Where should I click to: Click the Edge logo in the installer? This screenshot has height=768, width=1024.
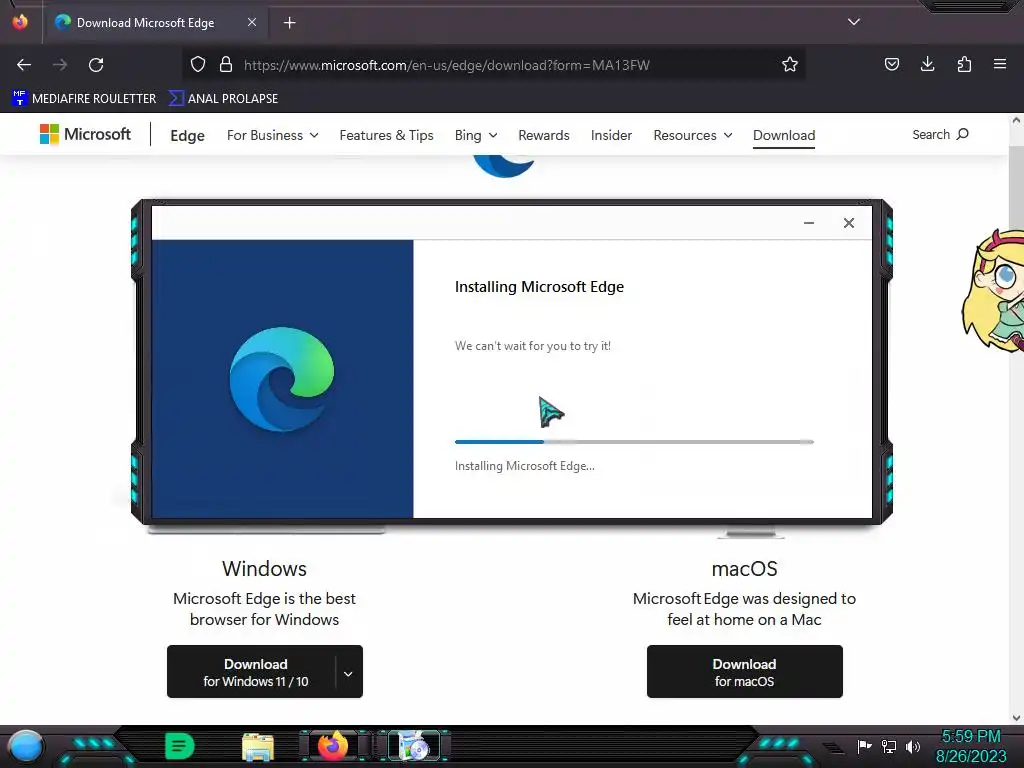coord(281,379)
